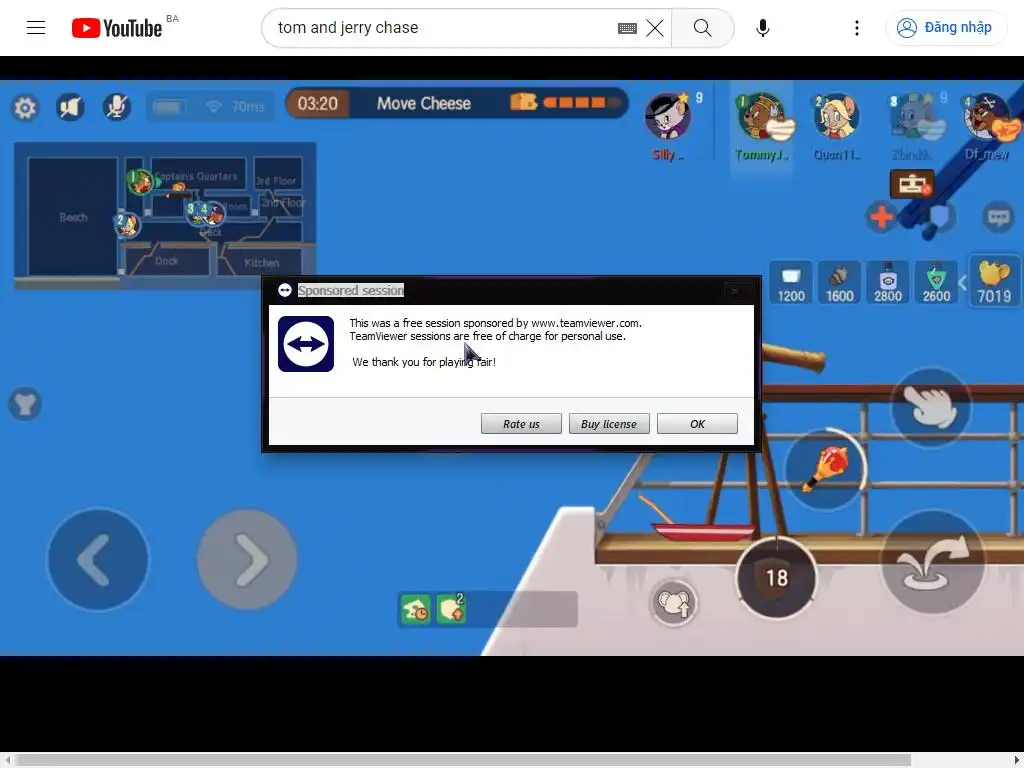Image resolution: width=1024 pixels, height=768 pixels.
Task: Clear the search query with the X
Action: click(x=654, y=28)
